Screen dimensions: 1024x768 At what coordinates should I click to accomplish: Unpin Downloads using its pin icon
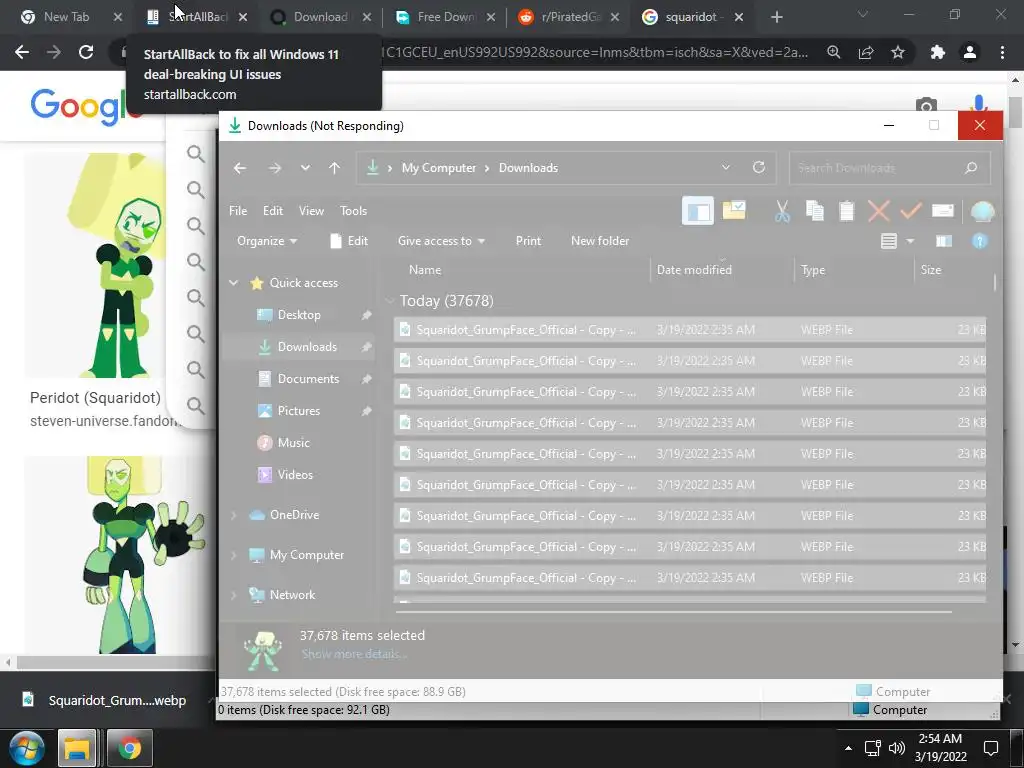(366, 347)
